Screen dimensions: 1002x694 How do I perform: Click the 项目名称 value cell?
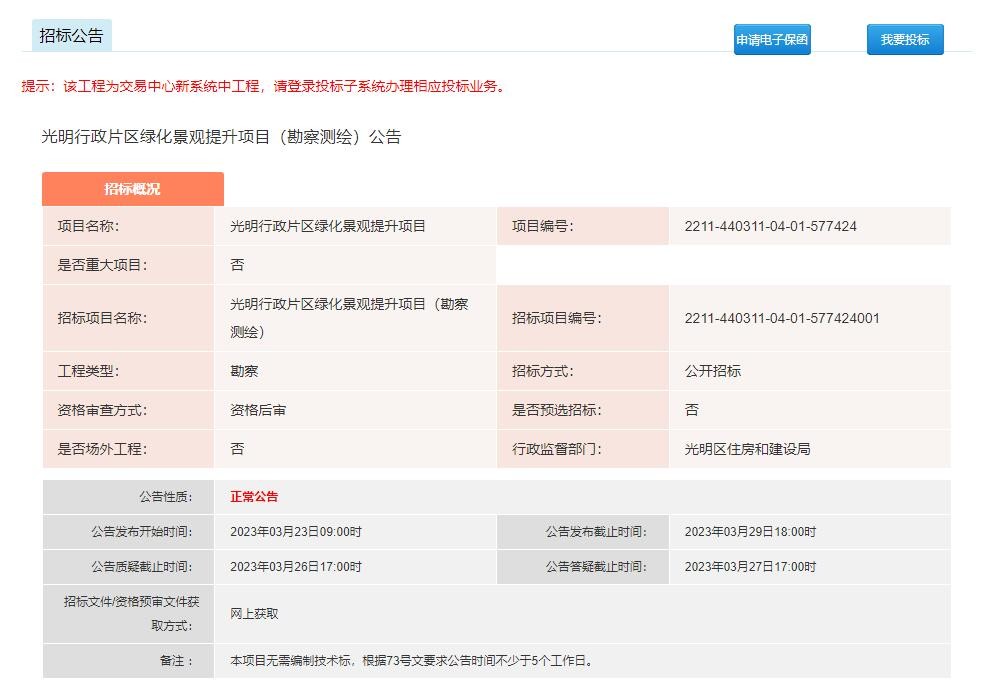pos(328,226)
